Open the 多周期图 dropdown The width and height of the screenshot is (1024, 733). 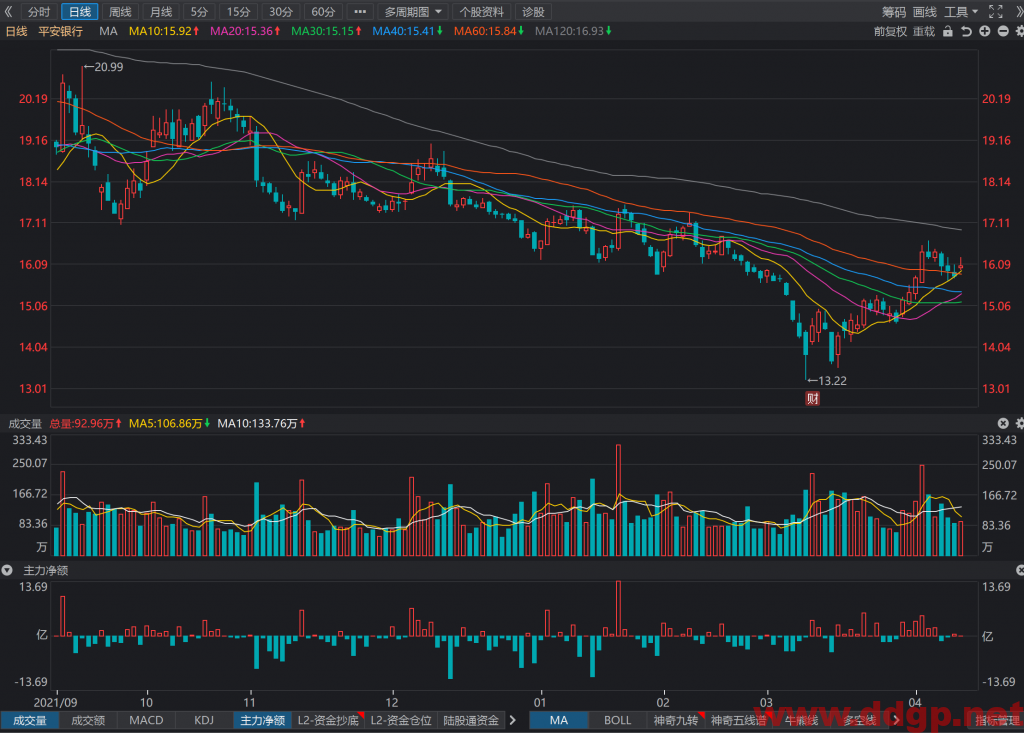(x=413, y=12)
